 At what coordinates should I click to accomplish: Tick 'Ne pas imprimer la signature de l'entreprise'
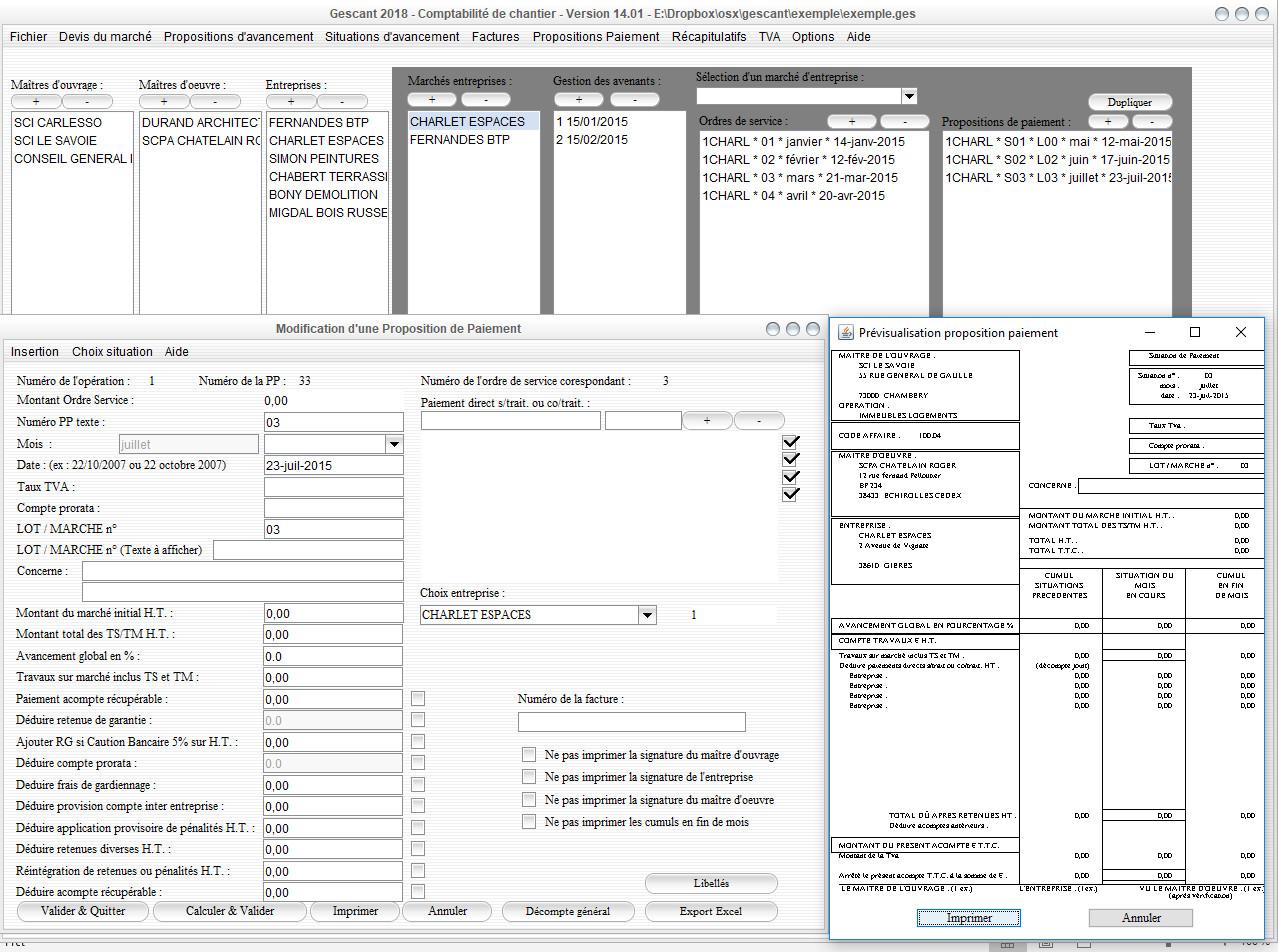[529, 776]
